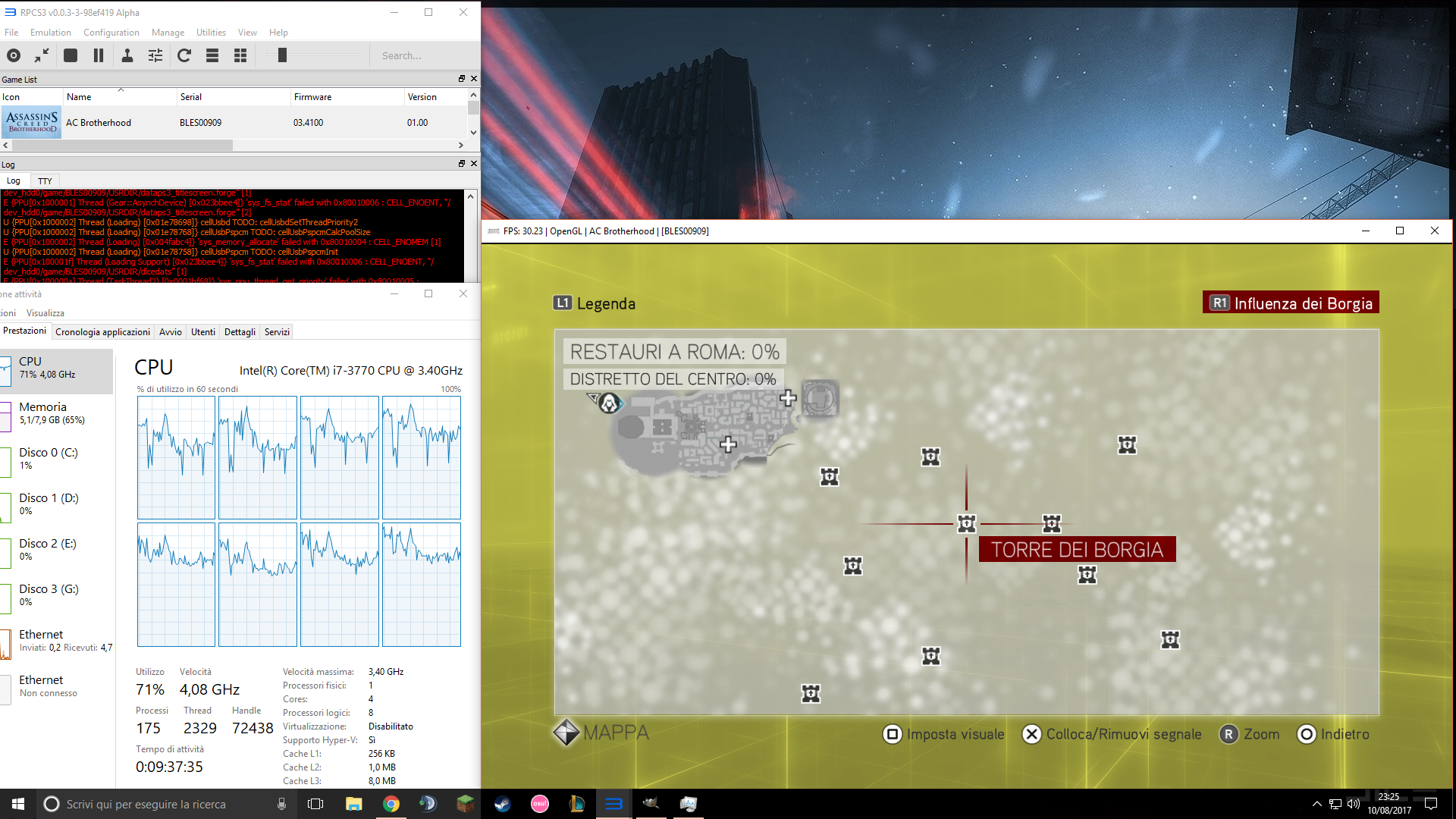Viewport: 1456px width, 819px height.
Task: Close the Log panel
Action: click(x=474, y=164)
